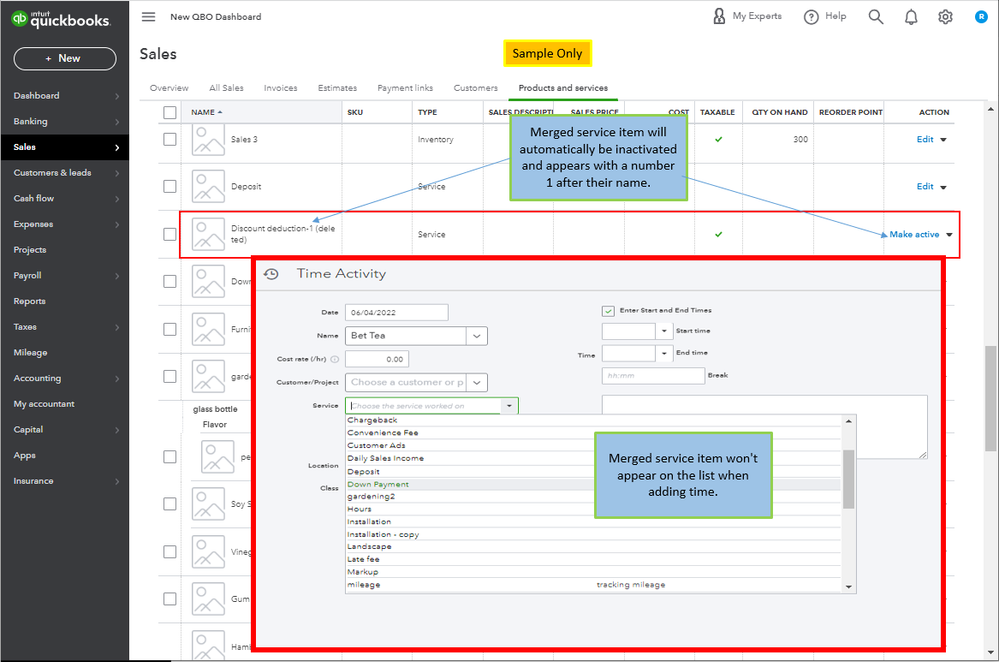Click Edit link for Deposit
Screen dimensions: 999x662
925,187
